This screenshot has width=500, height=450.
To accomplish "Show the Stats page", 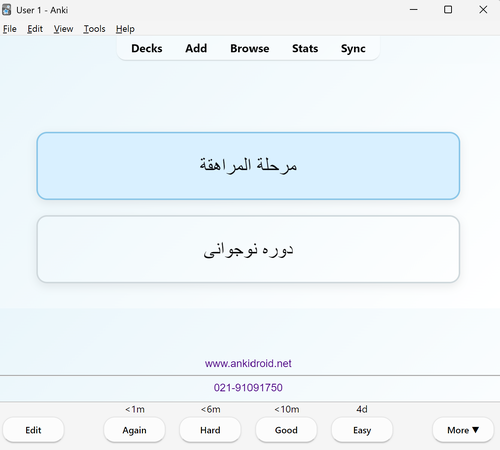I will (x=305, y=49).
